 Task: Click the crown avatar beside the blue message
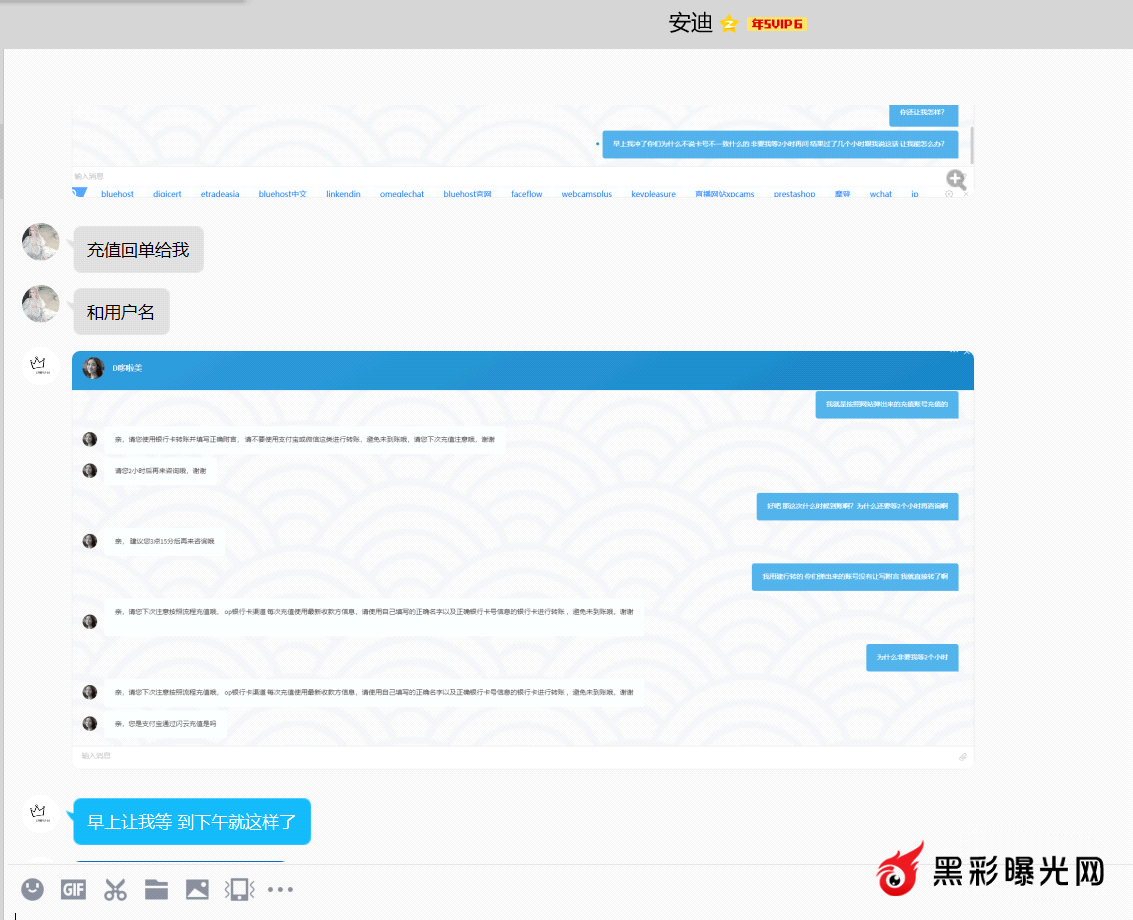(x=41, y=813)
